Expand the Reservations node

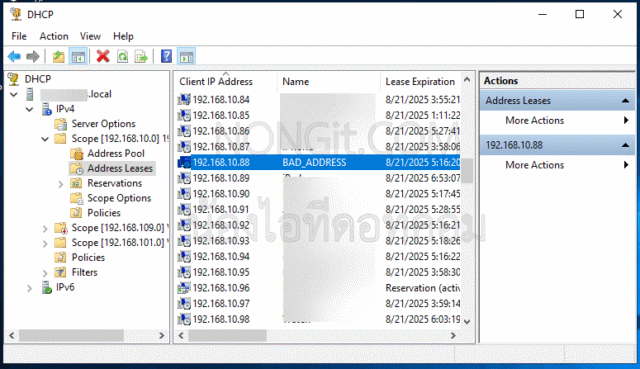(61, 184)
